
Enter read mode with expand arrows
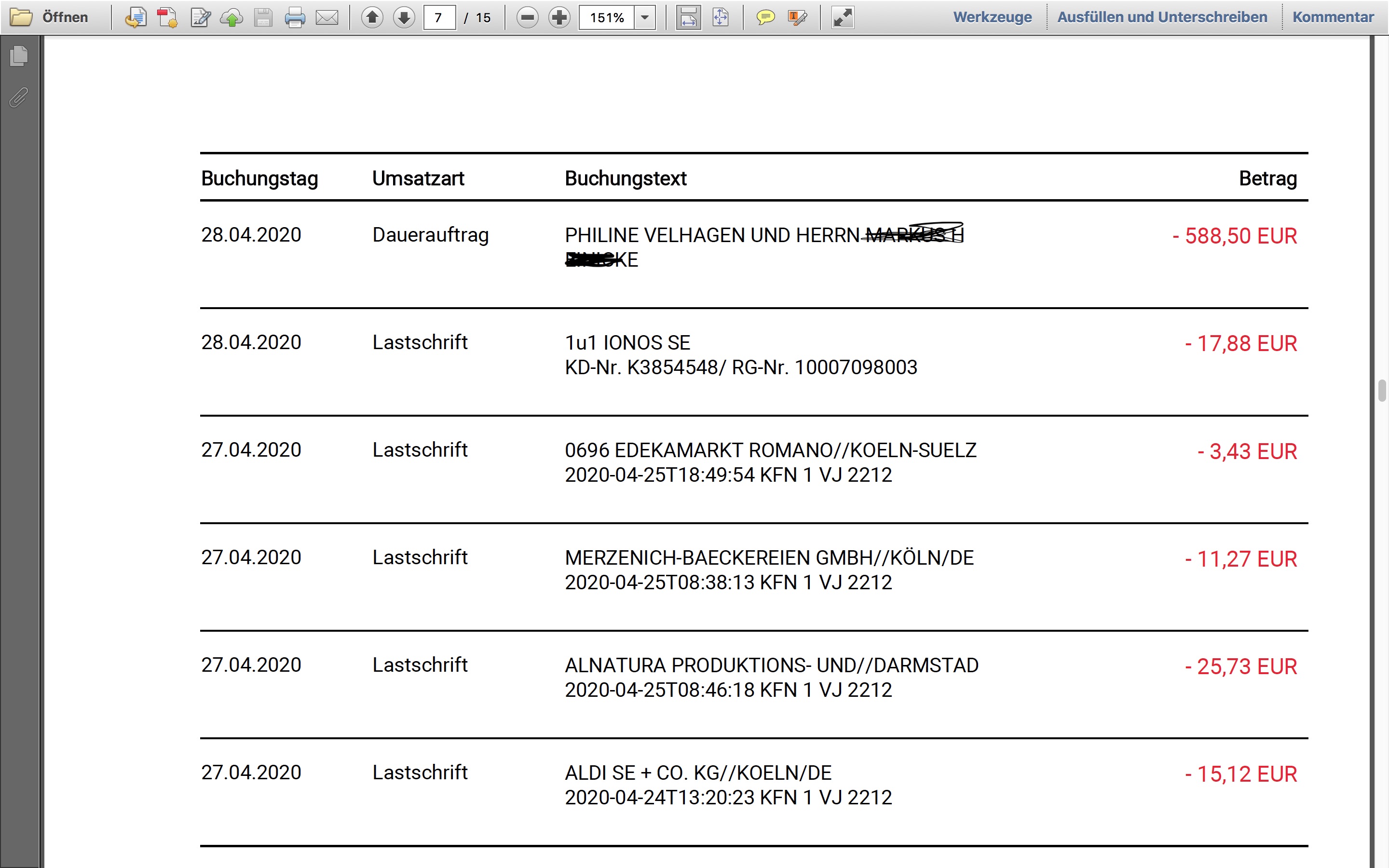[843, 18]
